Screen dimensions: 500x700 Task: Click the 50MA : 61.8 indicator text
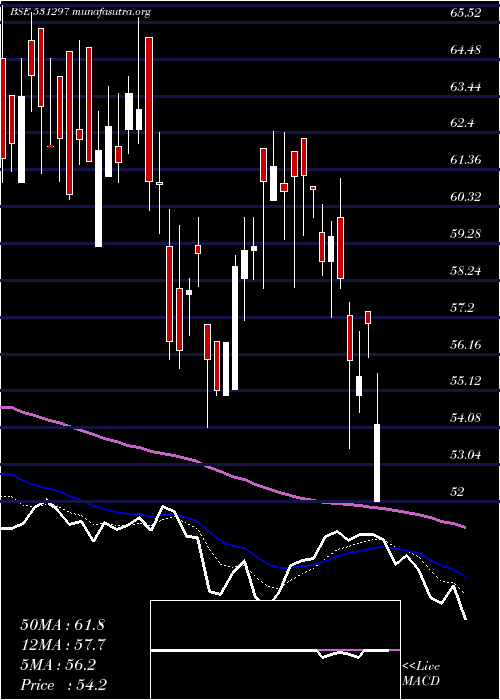tap(62, 625)
